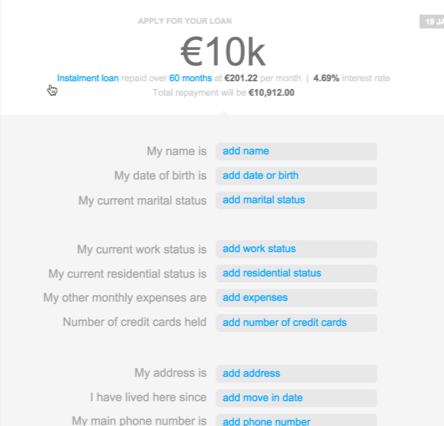Click the add address field
The width and height of the screenshot is (444, 426).
pyautogui.click(x=296, y=374)
